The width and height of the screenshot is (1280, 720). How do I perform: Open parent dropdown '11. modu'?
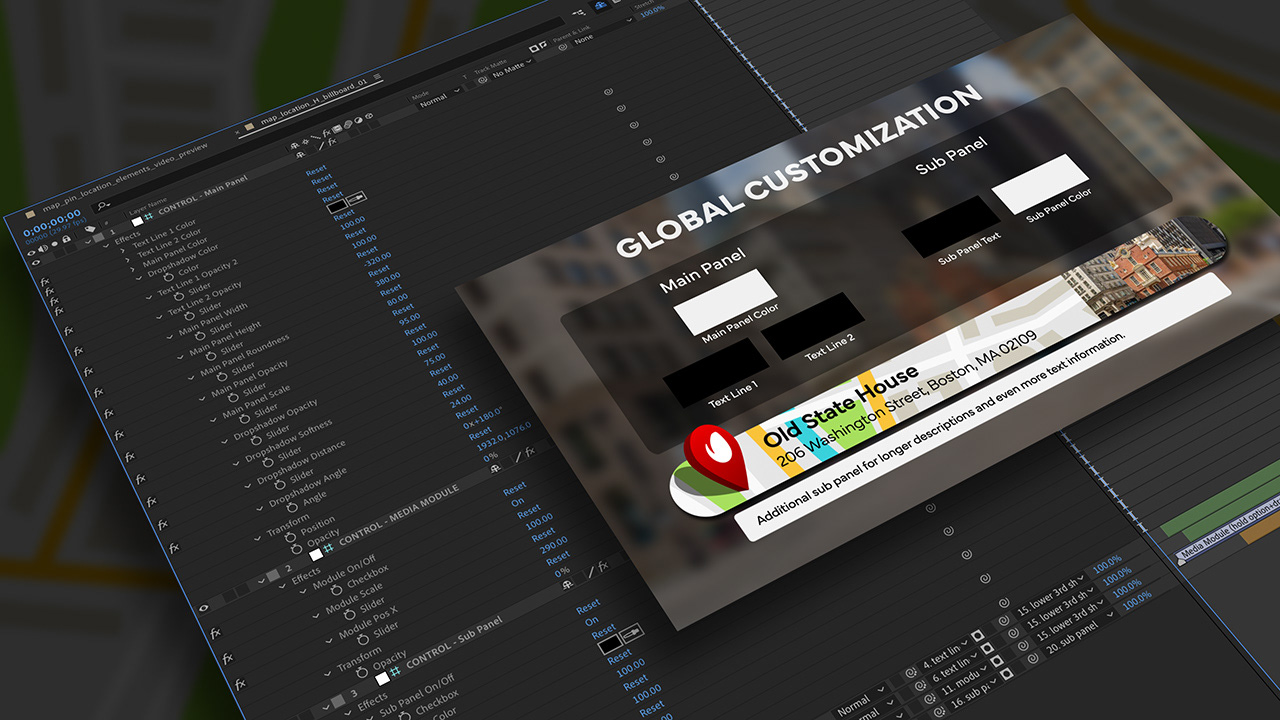tap(965, 682)
